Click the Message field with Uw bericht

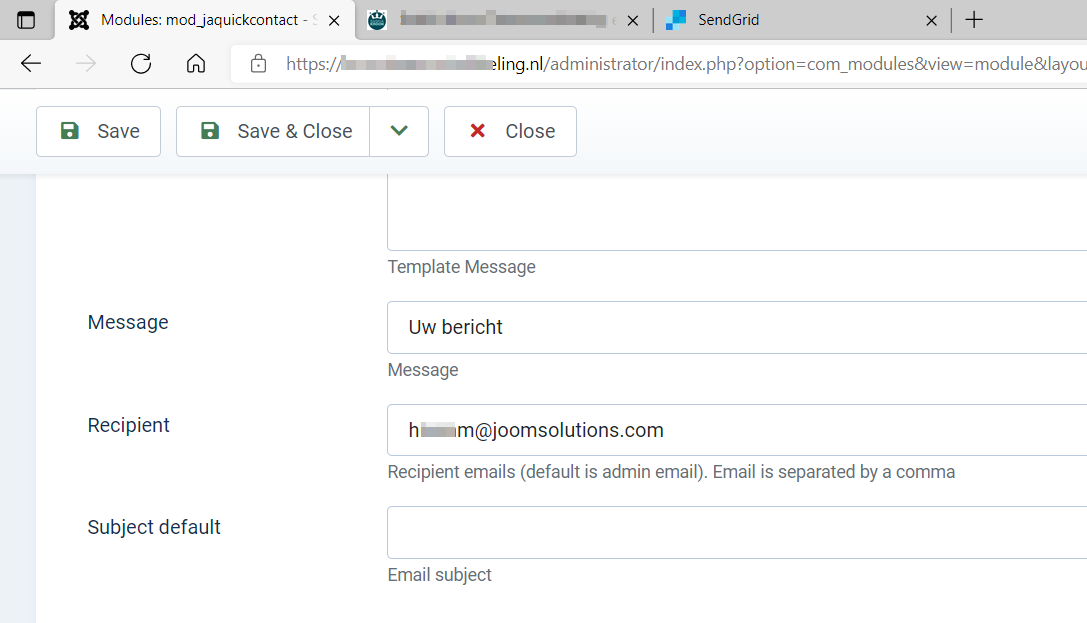[x=737, y=327]
